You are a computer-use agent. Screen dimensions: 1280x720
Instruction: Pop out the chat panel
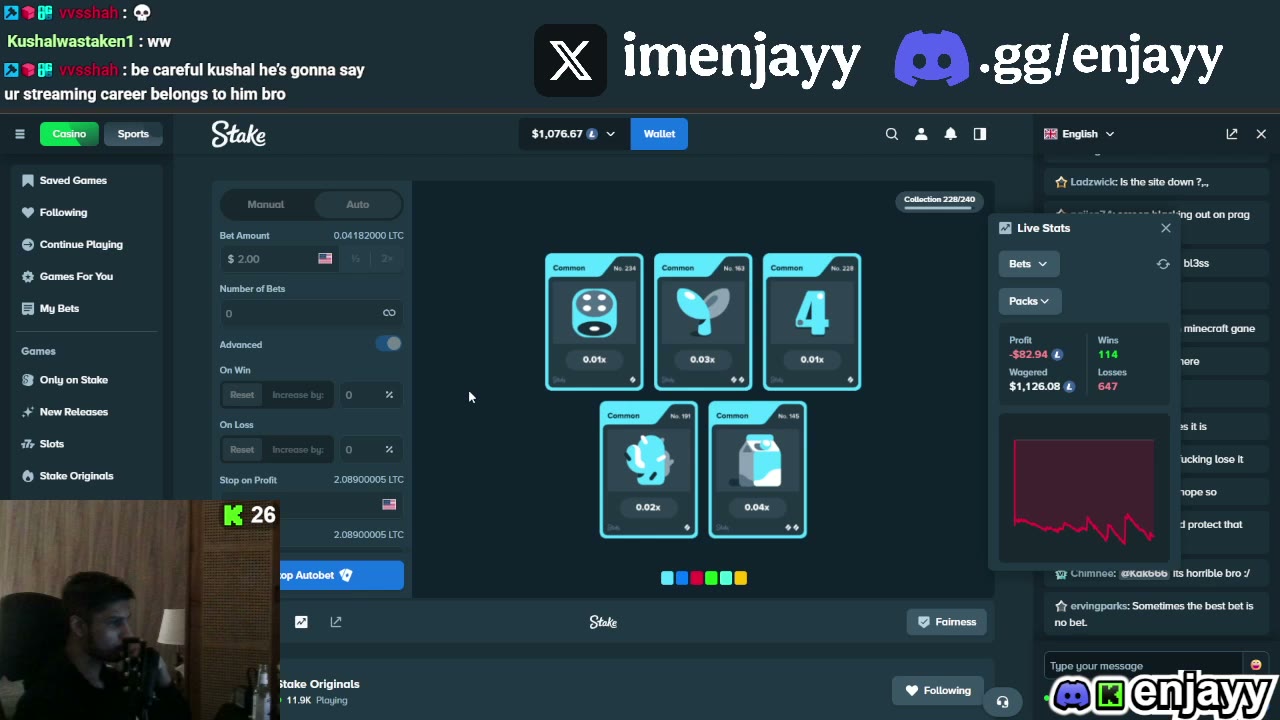[x=1232, y=134]
